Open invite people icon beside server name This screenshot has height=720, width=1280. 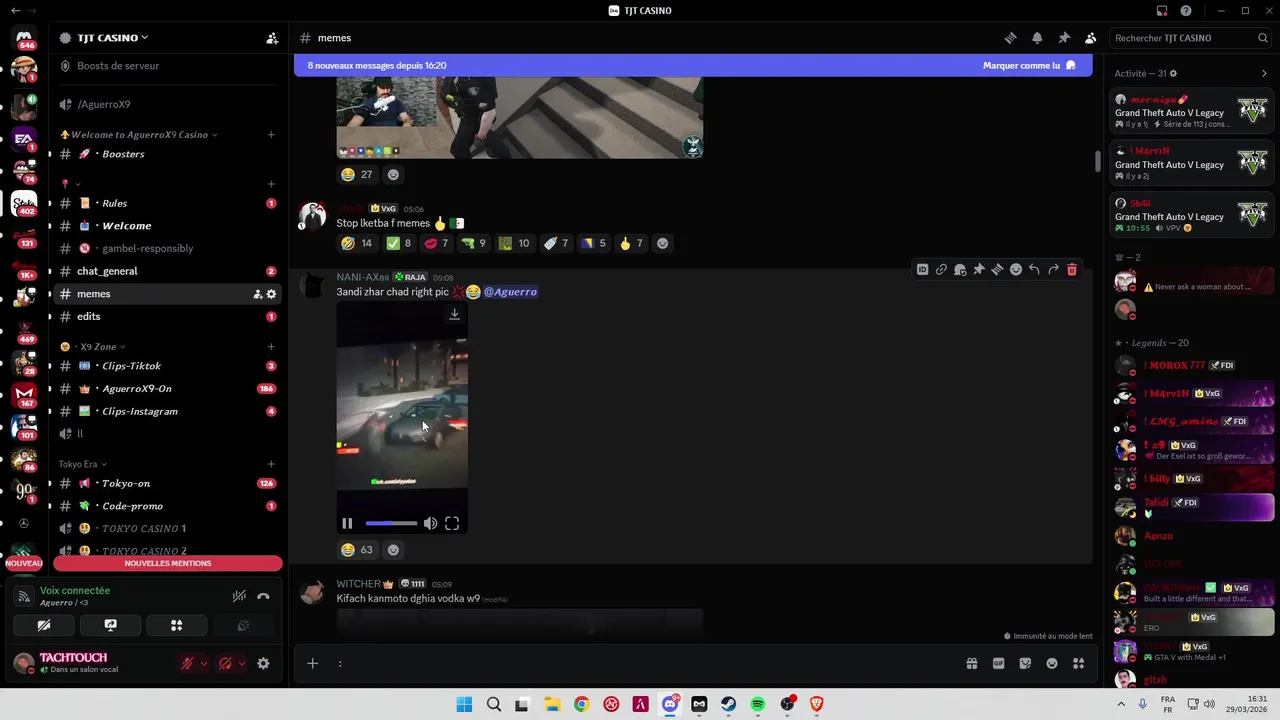[272, 38]
